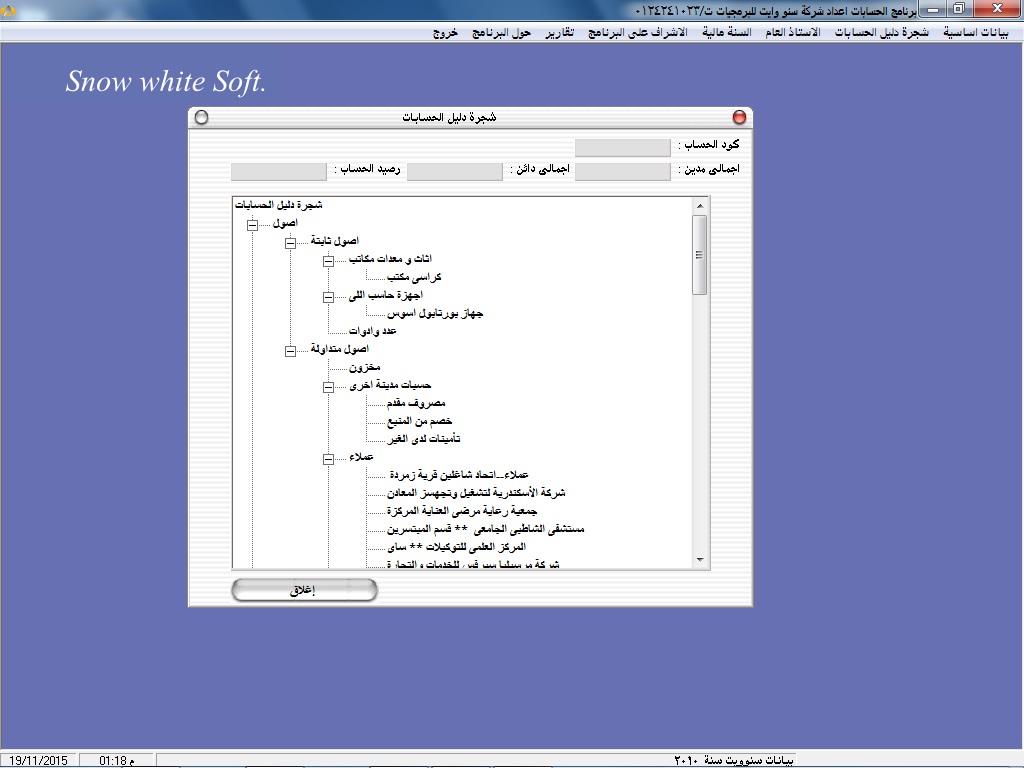This screenshot has height=768, width=1024.
Task: Select the كراسى مكتب tree item
Action: 416,278
